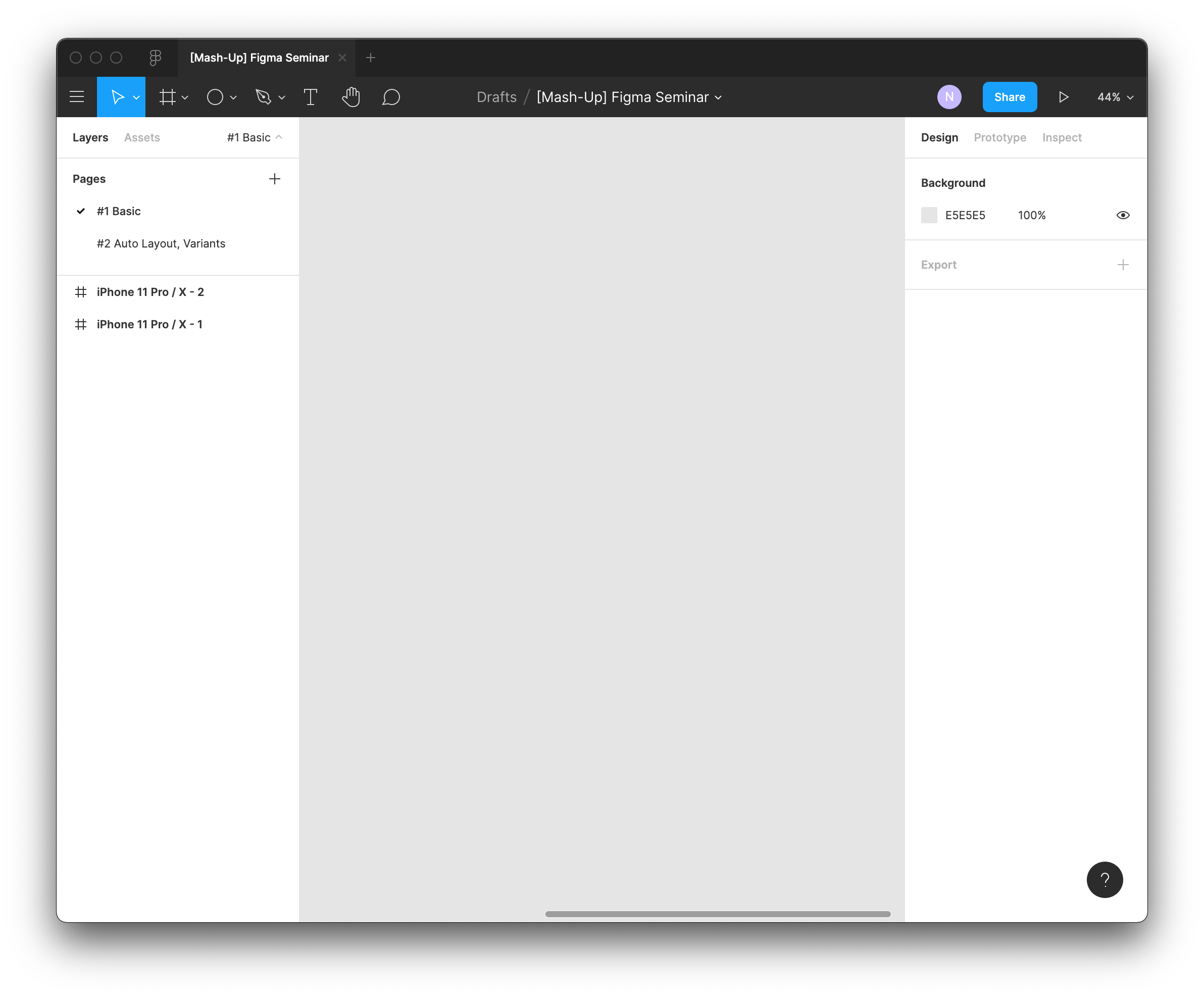Toggle background visibility eye icon

[x=1123, y=215]
